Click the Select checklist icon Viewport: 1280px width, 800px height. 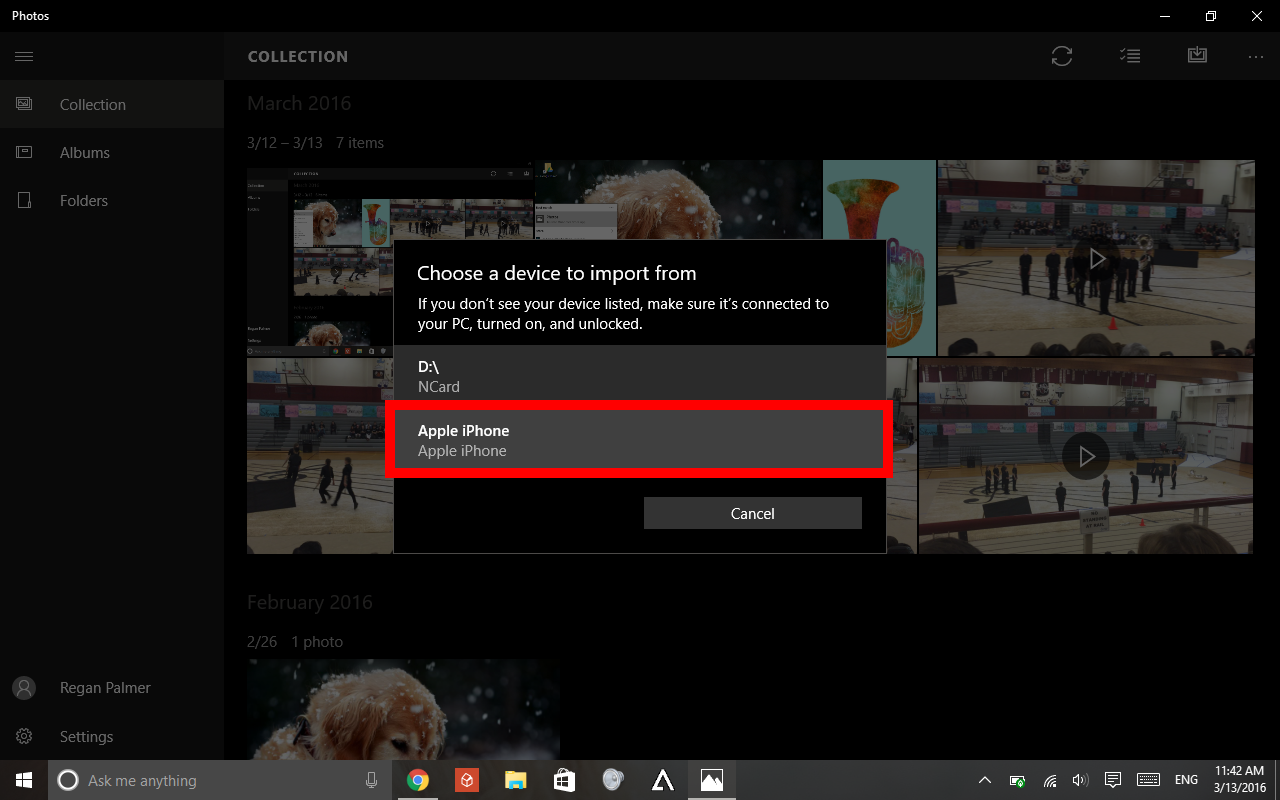click(x=1130, y=56)
